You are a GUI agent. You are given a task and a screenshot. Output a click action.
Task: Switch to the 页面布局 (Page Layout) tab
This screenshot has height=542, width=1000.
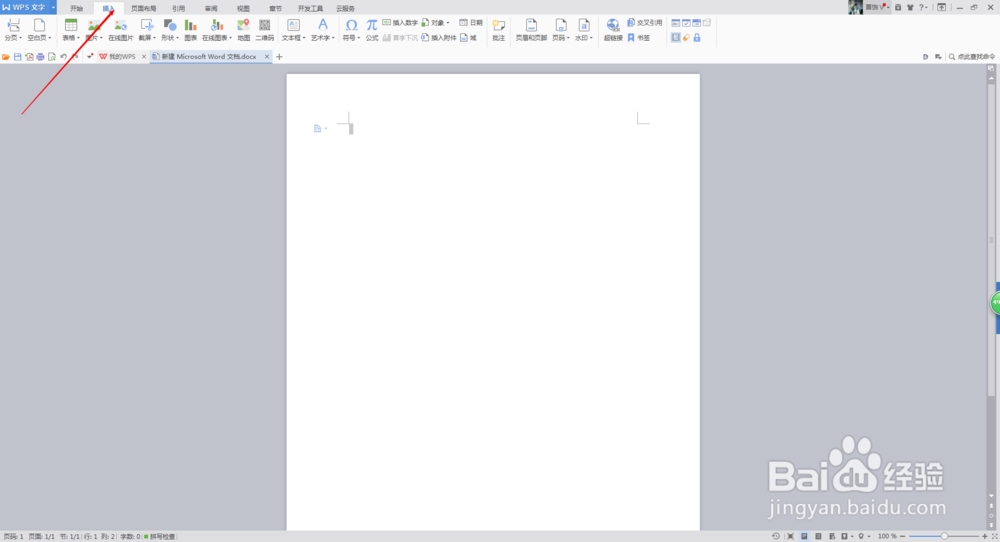click(x=143, y=9)
